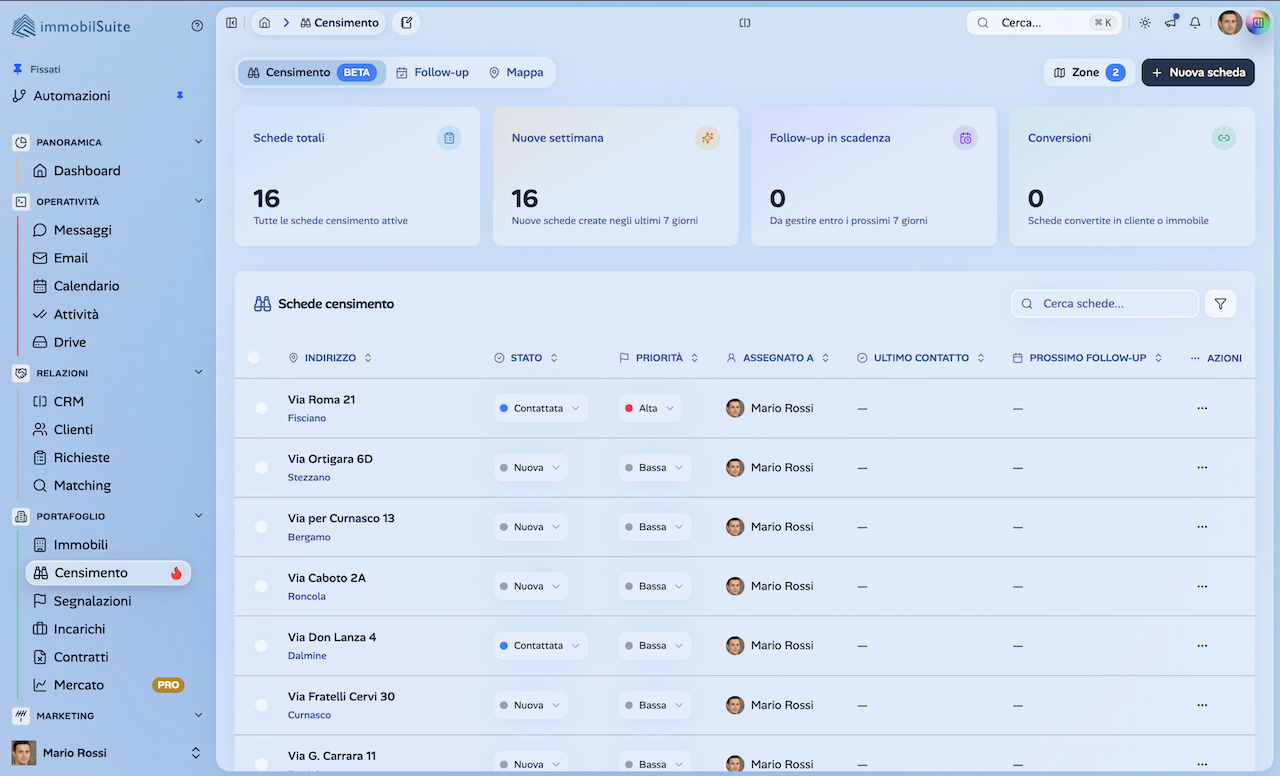Collapse the sidebar with the panel icon
1280x776 pixels.
[231, 22]
